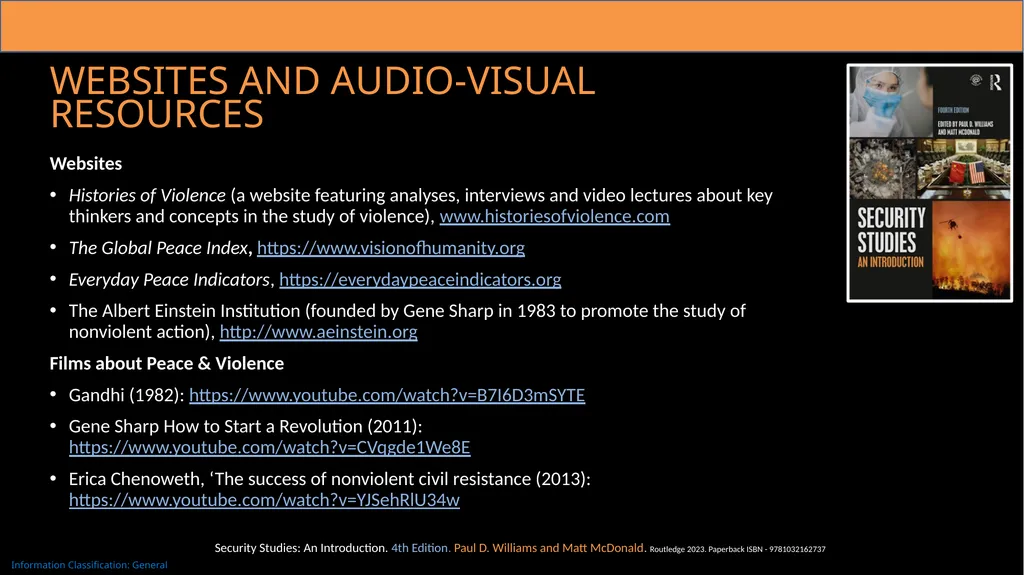Click the 'Histories of Violence' italic title
Viewport: 1024px width, 575px height.
(x=147, y=195)
